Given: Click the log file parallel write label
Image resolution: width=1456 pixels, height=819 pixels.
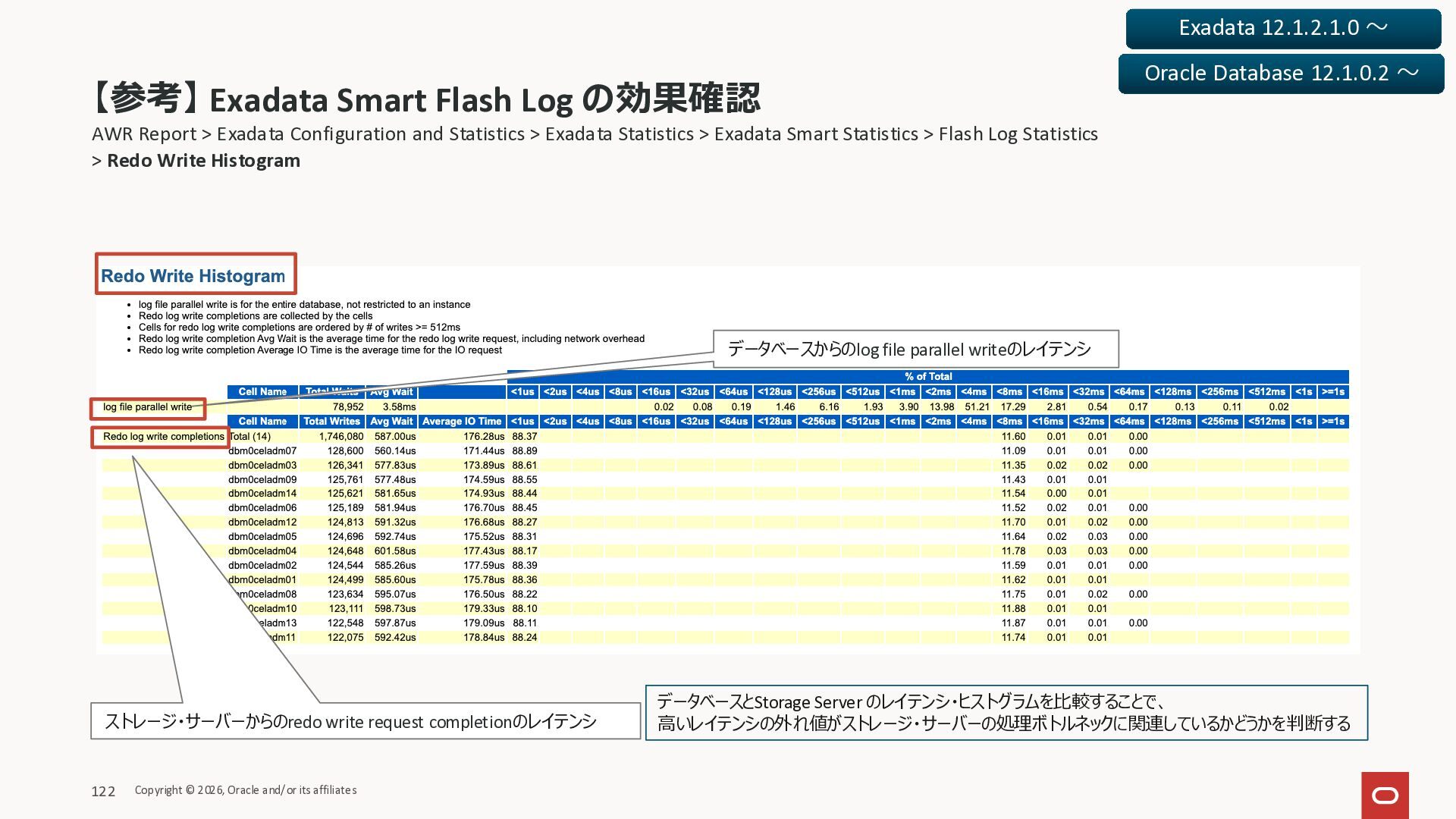Looking at the screenshot, I should (x=148, y=407).
